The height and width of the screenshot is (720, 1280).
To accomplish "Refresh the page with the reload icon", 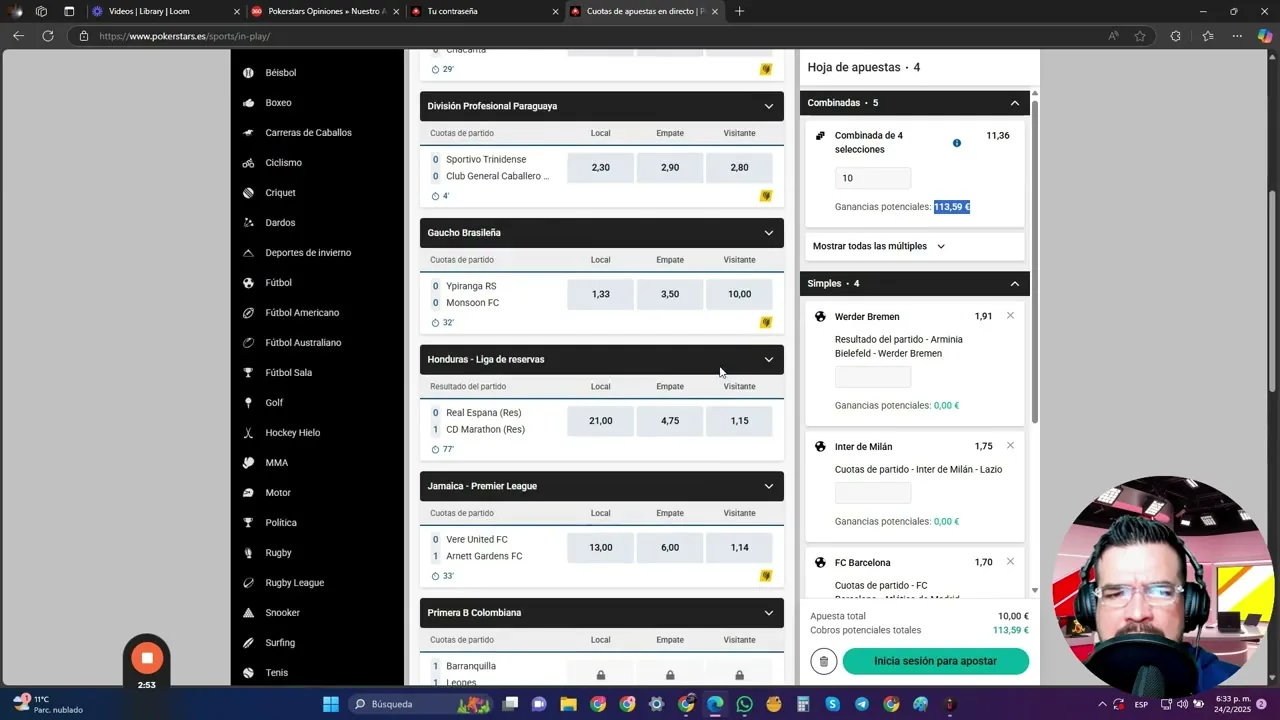I will (x=47, y=36).
